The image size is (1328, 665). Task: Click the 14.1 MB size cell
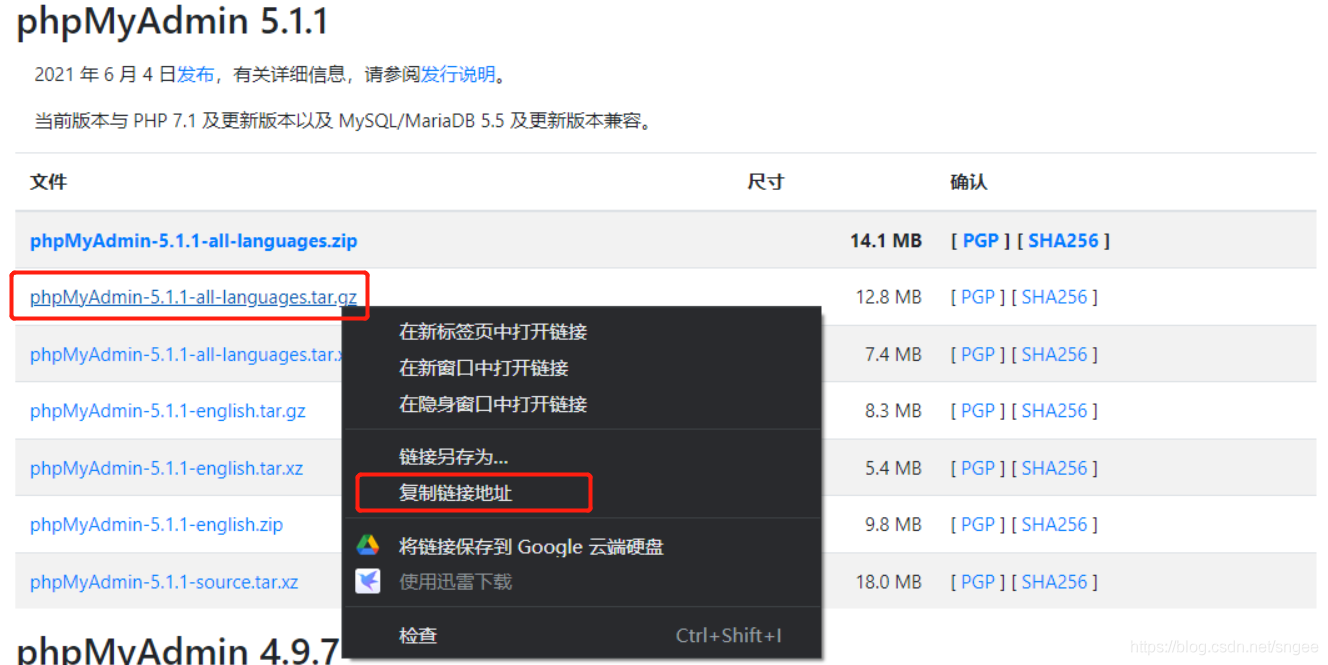click(x=886, y=241)
